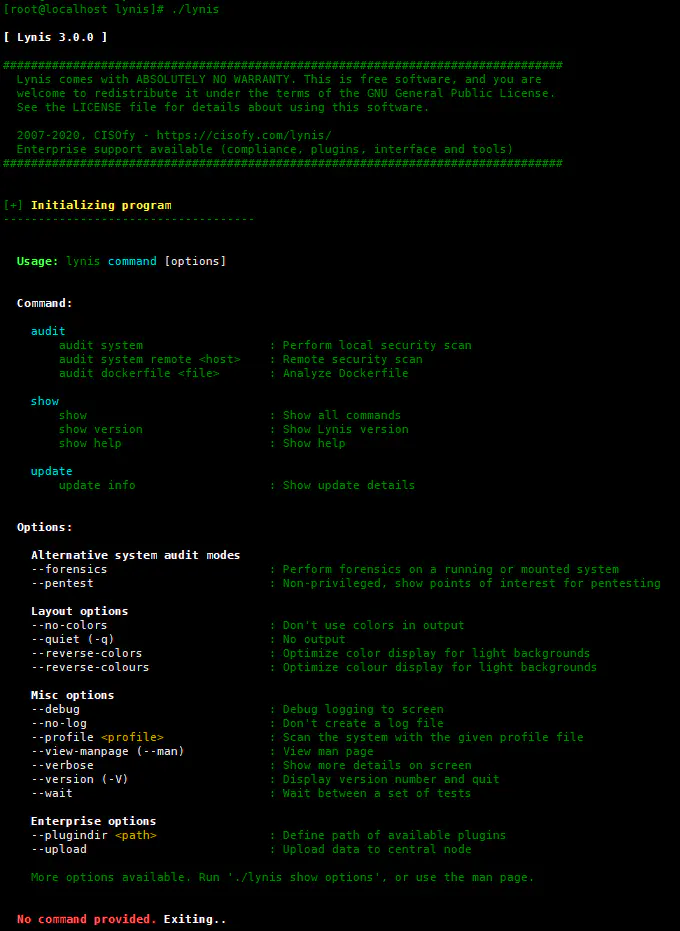The width and height of the screenshot is (680, 931).
Task: Click the 'Initializing program' heading
Action: coord(101,205)
